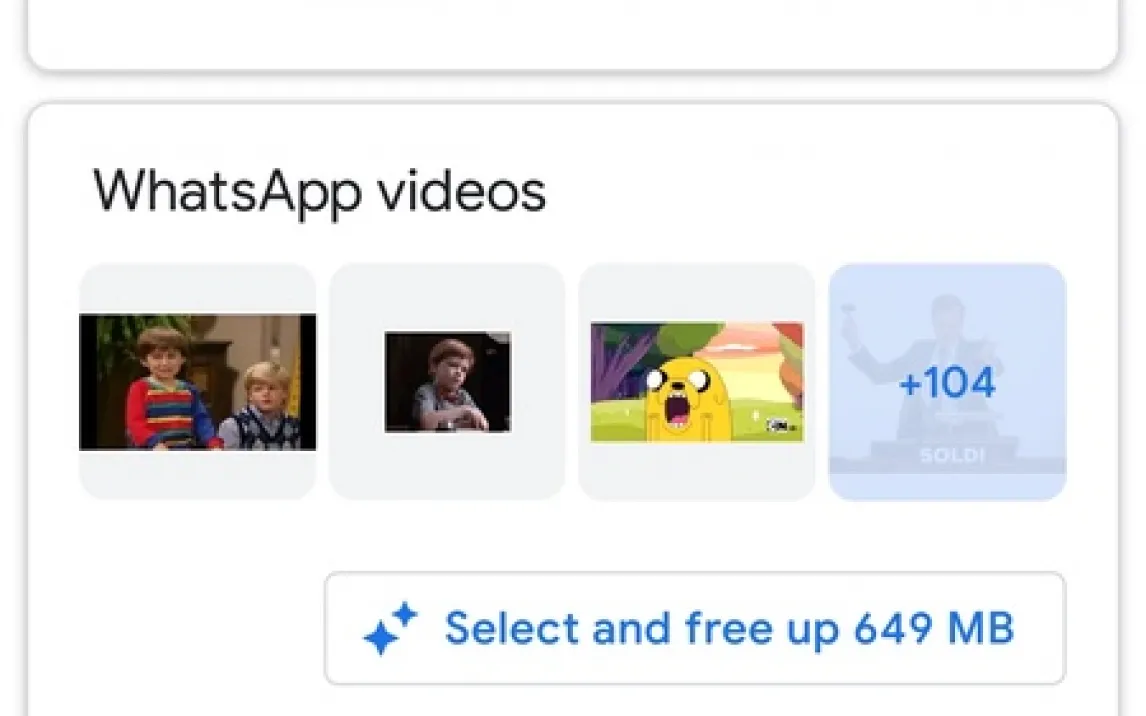The width and height of the screenshot is (1146, 716).
Task: Open the small video of a boy sitting
Action: [447, 381]
